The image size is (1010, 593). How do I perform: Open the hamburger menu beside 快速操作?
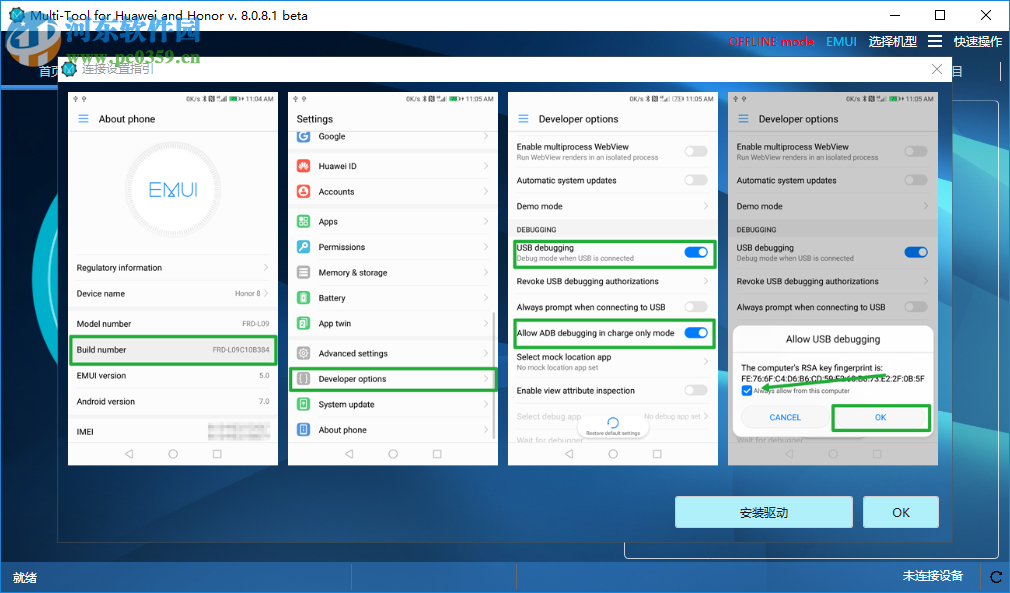[936, 42]
